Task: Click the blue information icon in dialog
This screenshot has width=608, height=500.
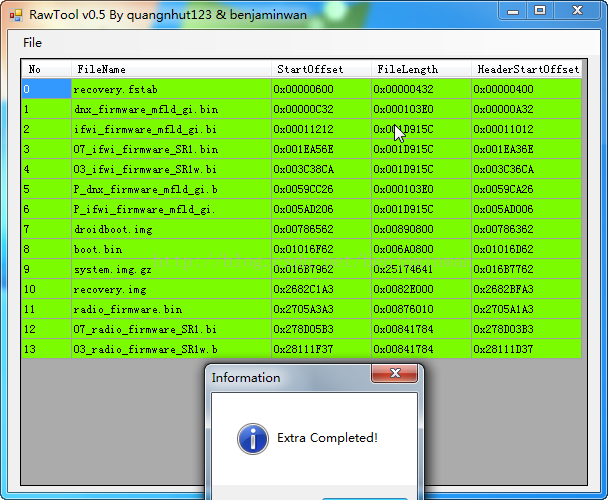Action: (251, 438)
